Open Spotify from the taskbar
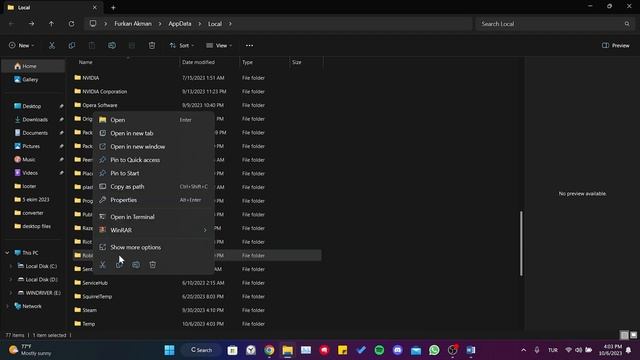640x360 pixels. click(379, 350)
